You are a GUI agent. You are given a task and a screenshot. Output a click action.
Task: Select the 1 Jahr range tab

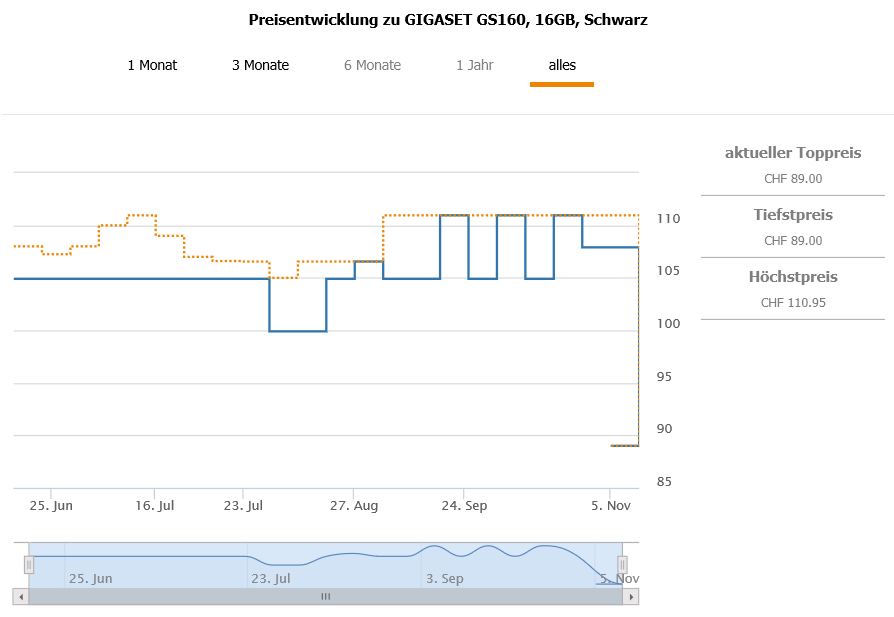(x=474, y=66)
